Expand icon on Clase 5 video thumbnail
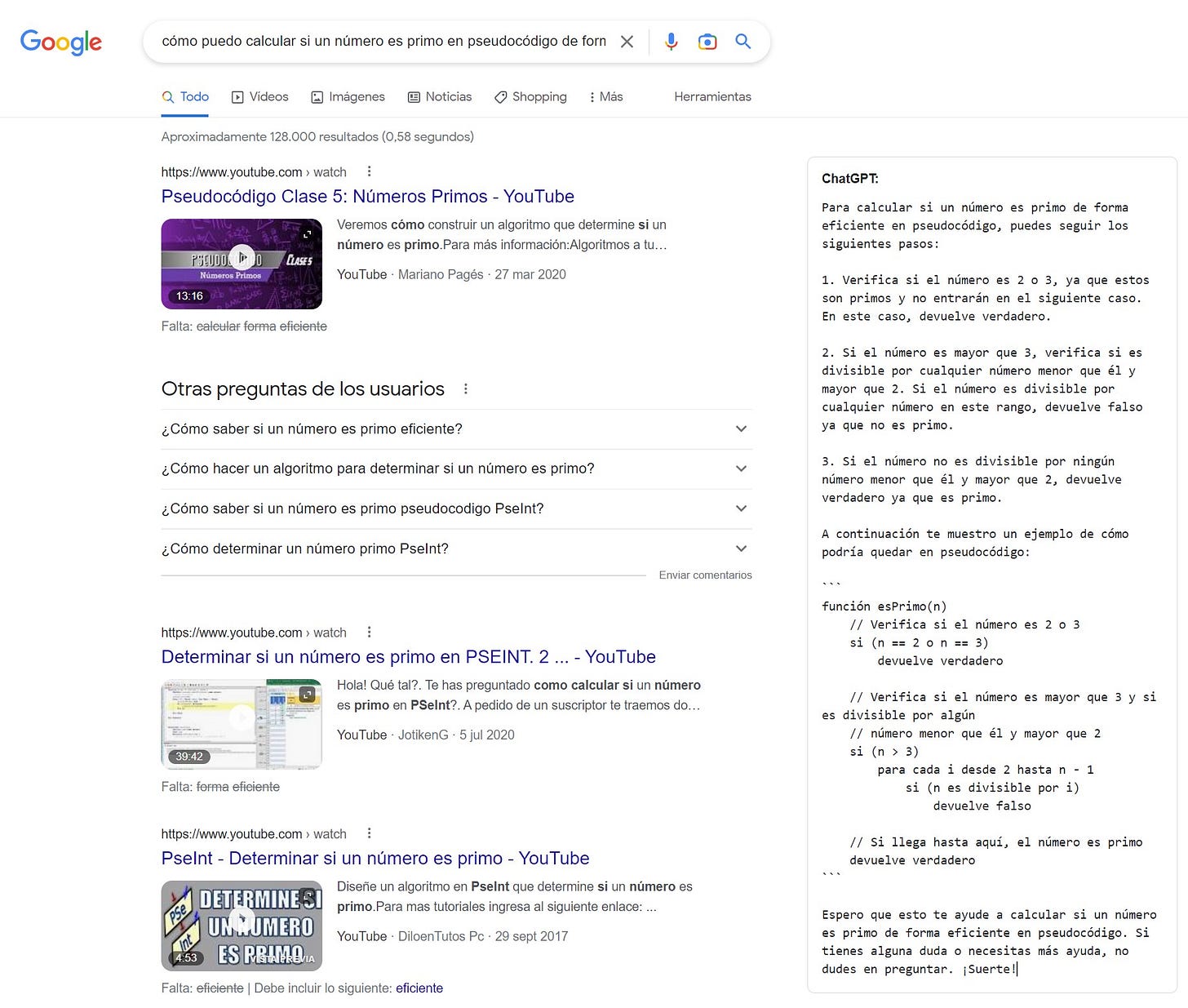Screen dimensions: 1188x1008 pyautogui.click(x=308, y=234)
